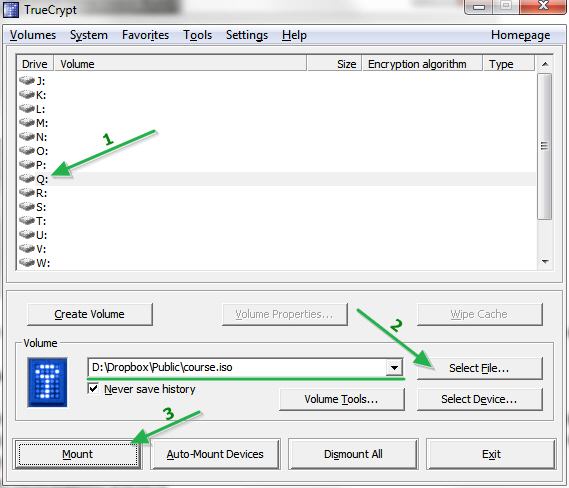Click the K: drive icon
The width and height of the screenshot is (569, 488).
tap(27, 95)
